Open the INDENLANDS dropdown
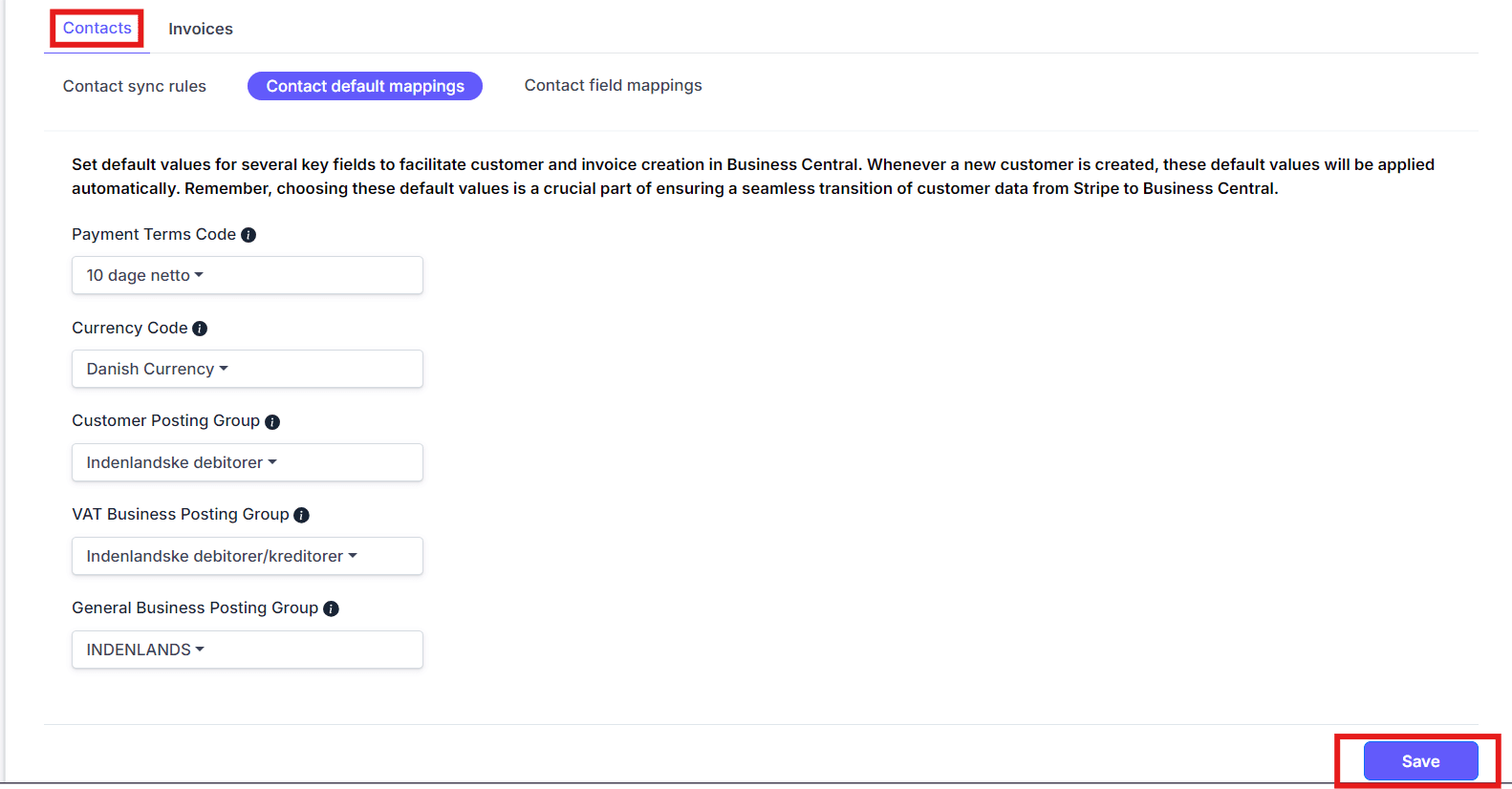1512x789 pixels. pyautogui.click(x=248, y=650)
